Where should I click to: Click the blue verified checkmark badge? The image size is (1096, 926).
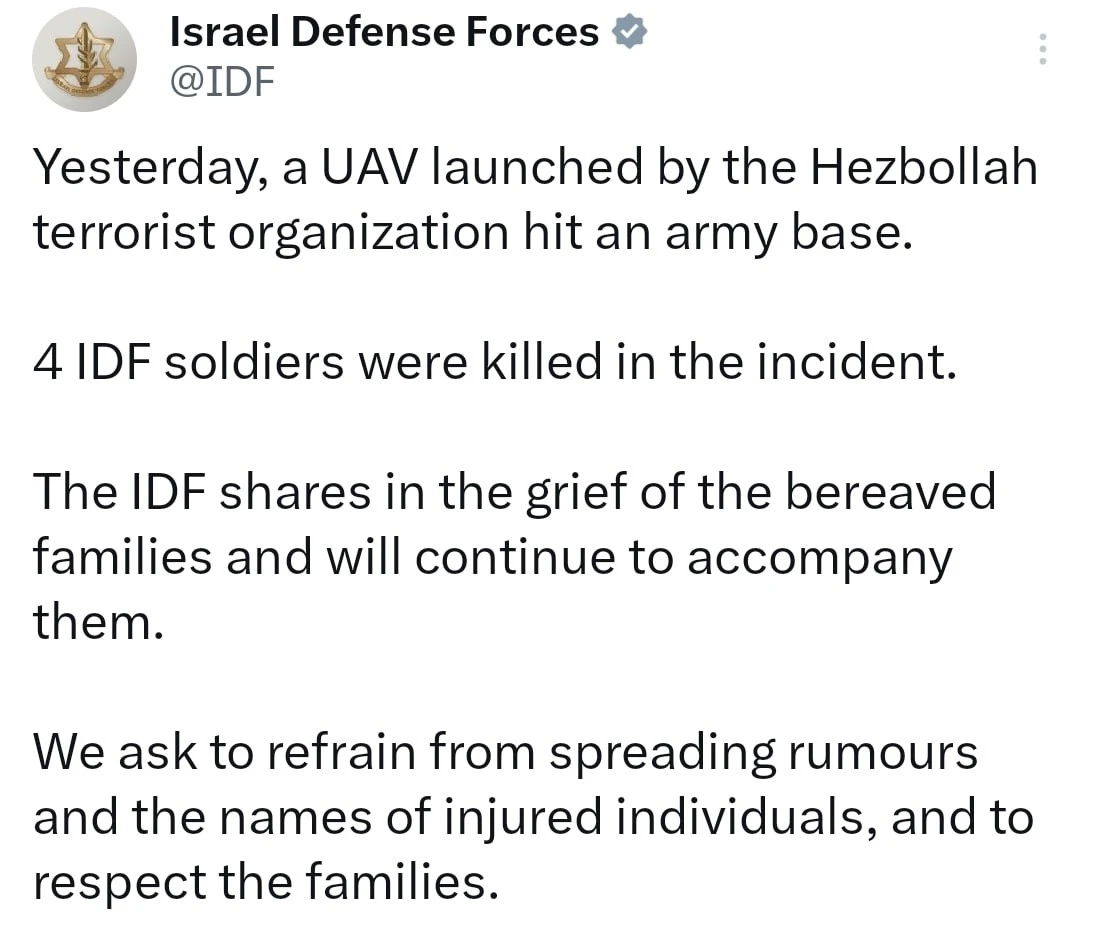(629, 33)
